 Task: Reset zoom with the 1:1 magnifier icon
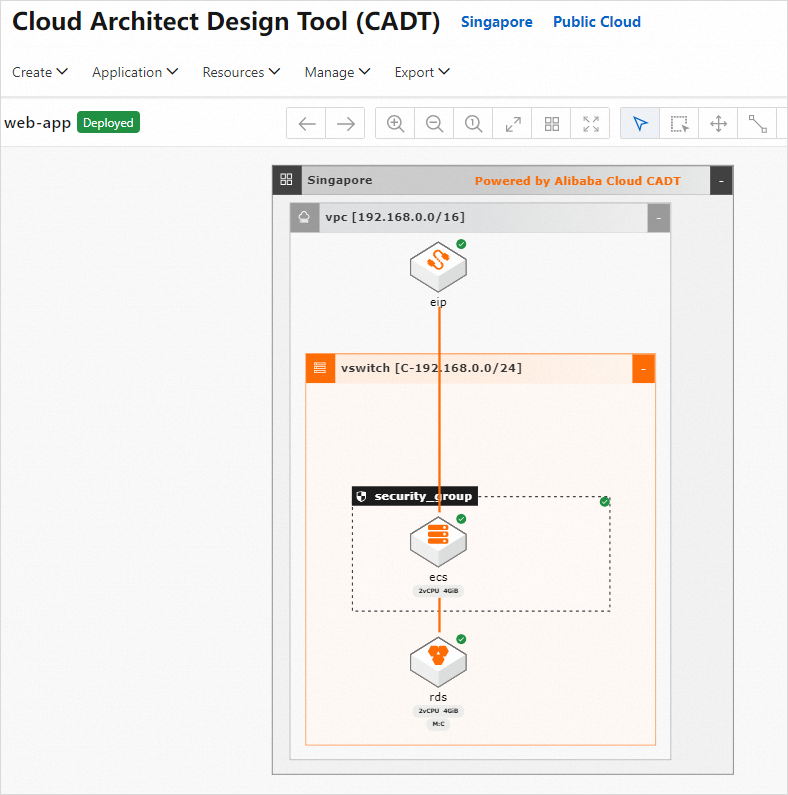pos(473,123)
